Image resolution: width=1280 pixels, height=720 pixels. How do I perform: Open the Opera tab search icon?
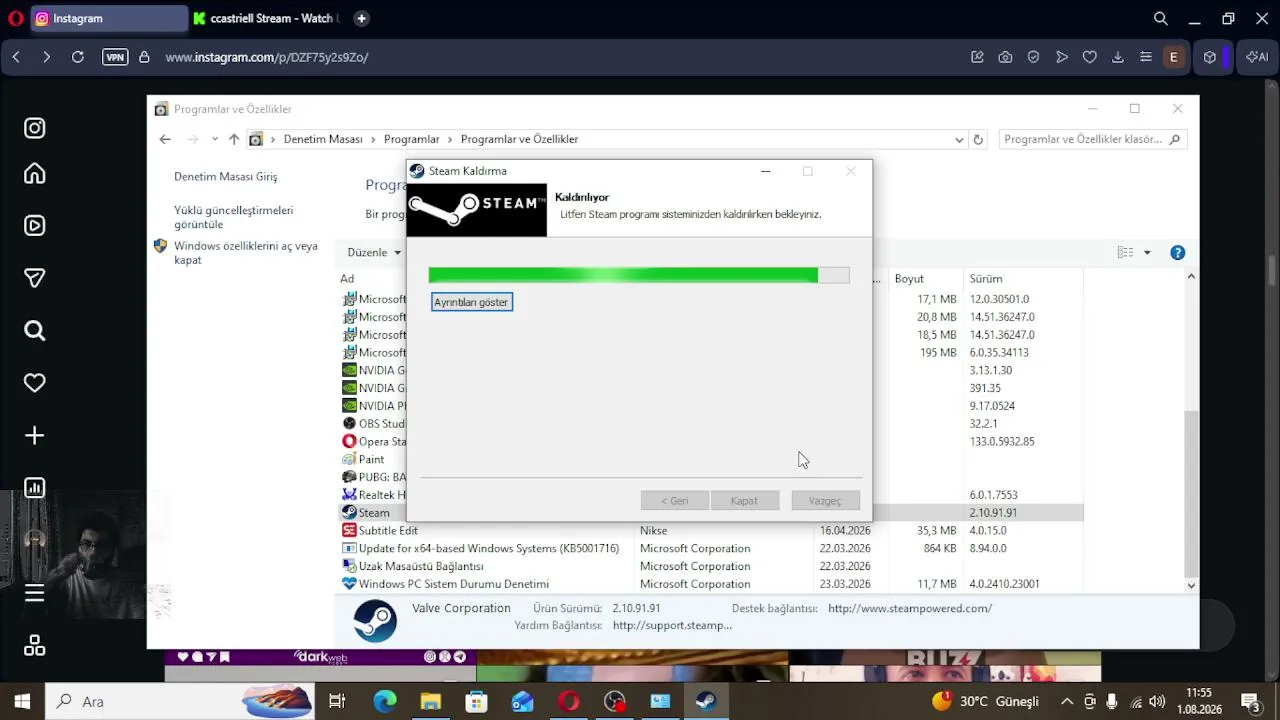[1161, 18]
